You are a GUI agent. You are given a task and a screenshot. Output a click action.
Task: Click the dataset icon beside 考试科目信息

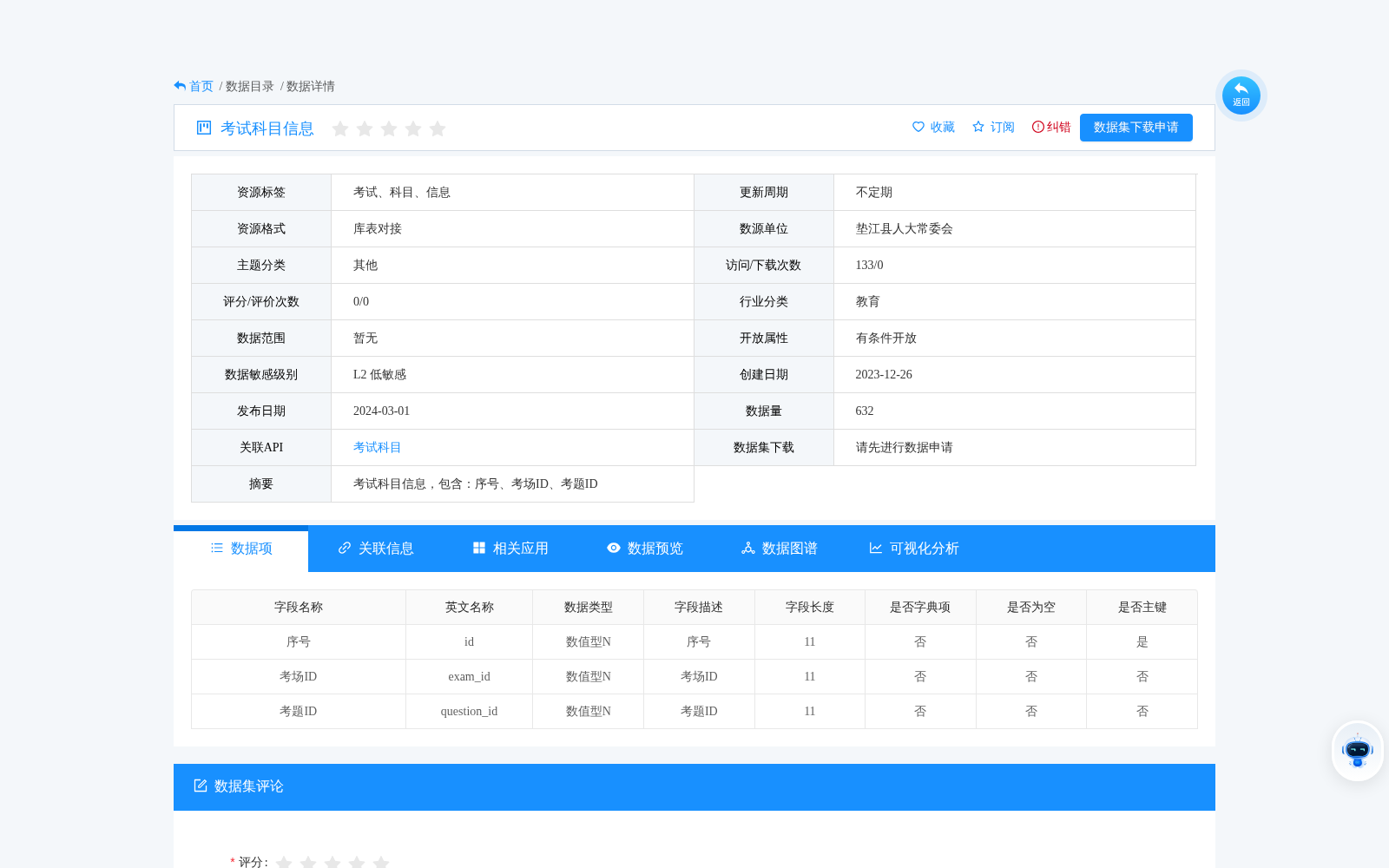click(204, 128)
